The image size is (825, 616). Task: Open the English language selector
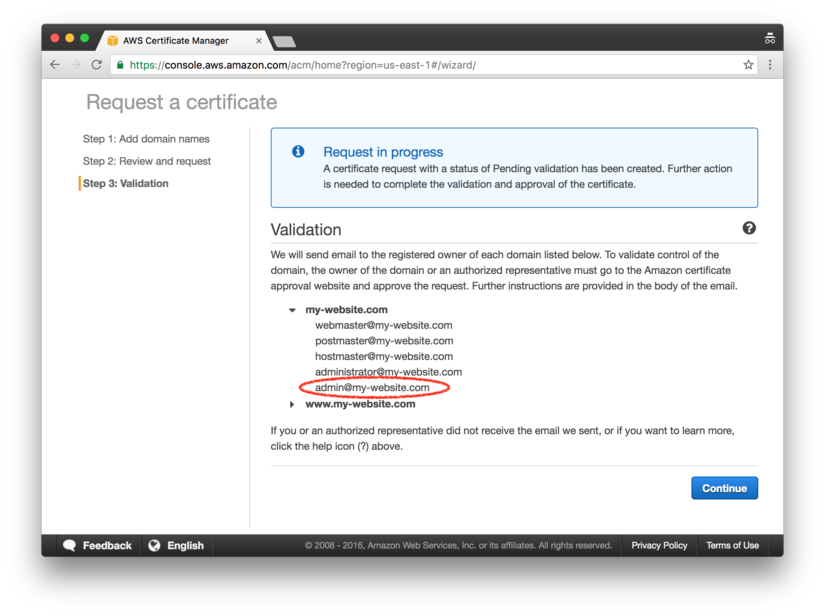pos(185,546)
